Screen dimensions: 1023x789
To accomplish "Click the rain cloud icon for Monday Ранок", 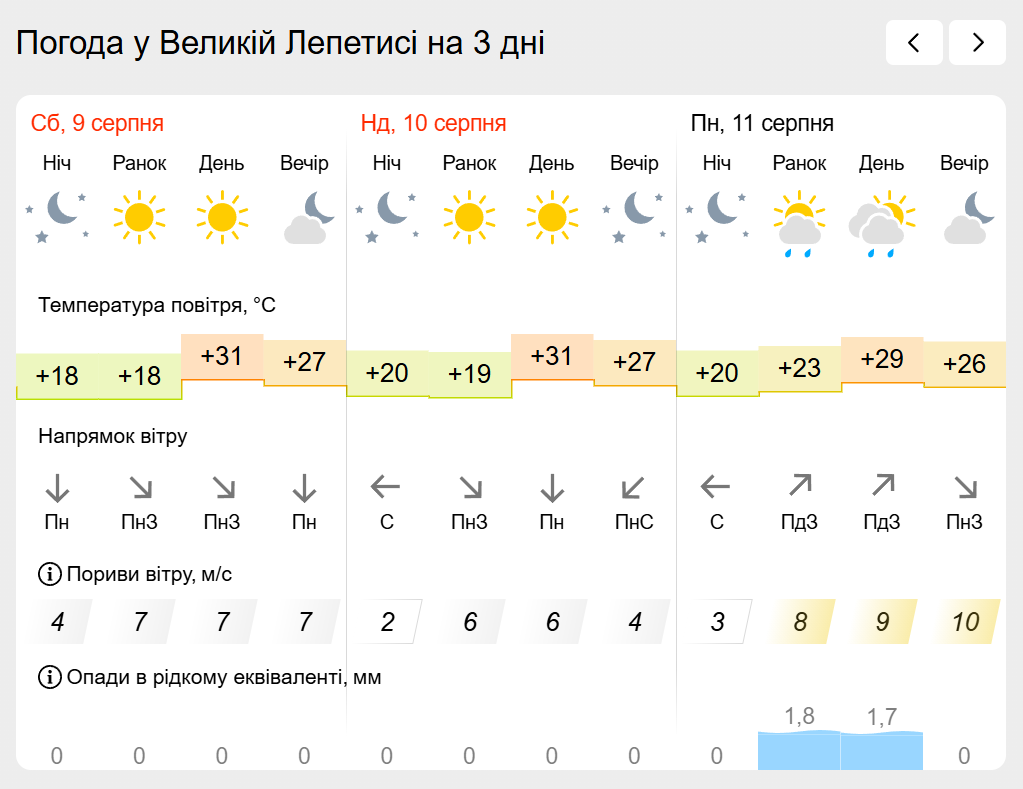I will (799, 224).
